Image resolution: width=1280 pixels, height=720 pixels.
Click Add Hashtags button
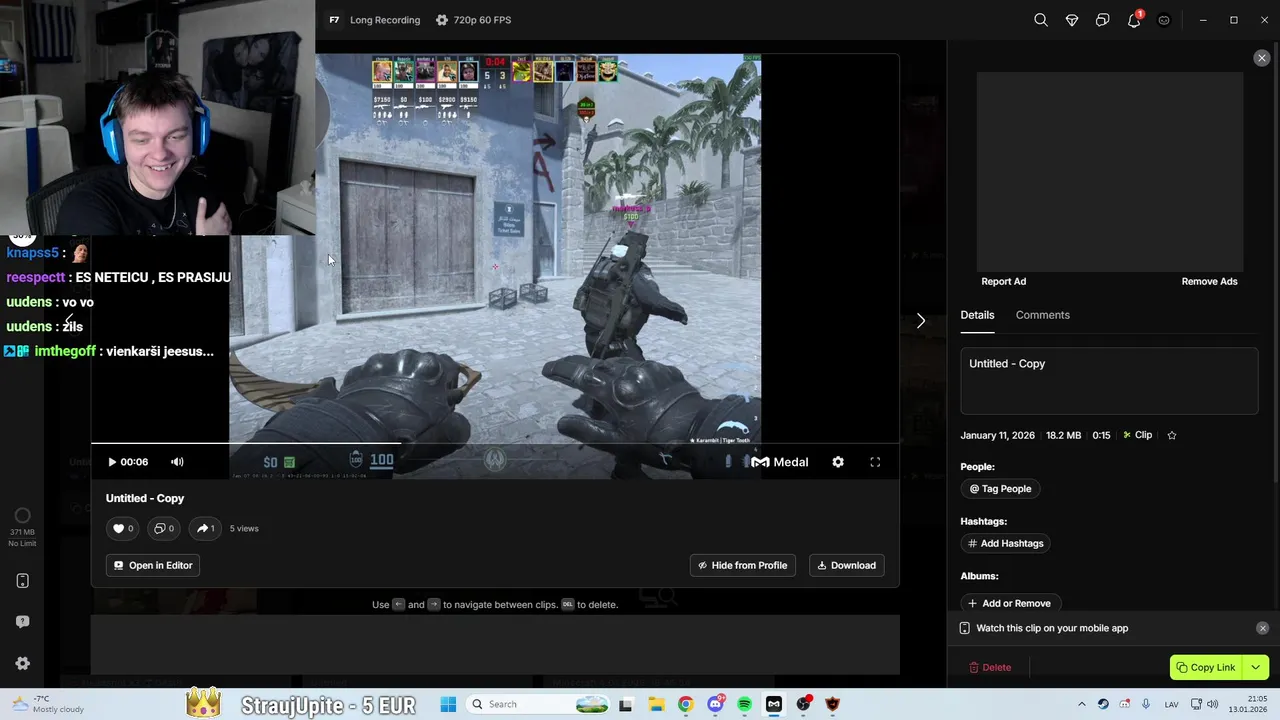coord(1005,543)
